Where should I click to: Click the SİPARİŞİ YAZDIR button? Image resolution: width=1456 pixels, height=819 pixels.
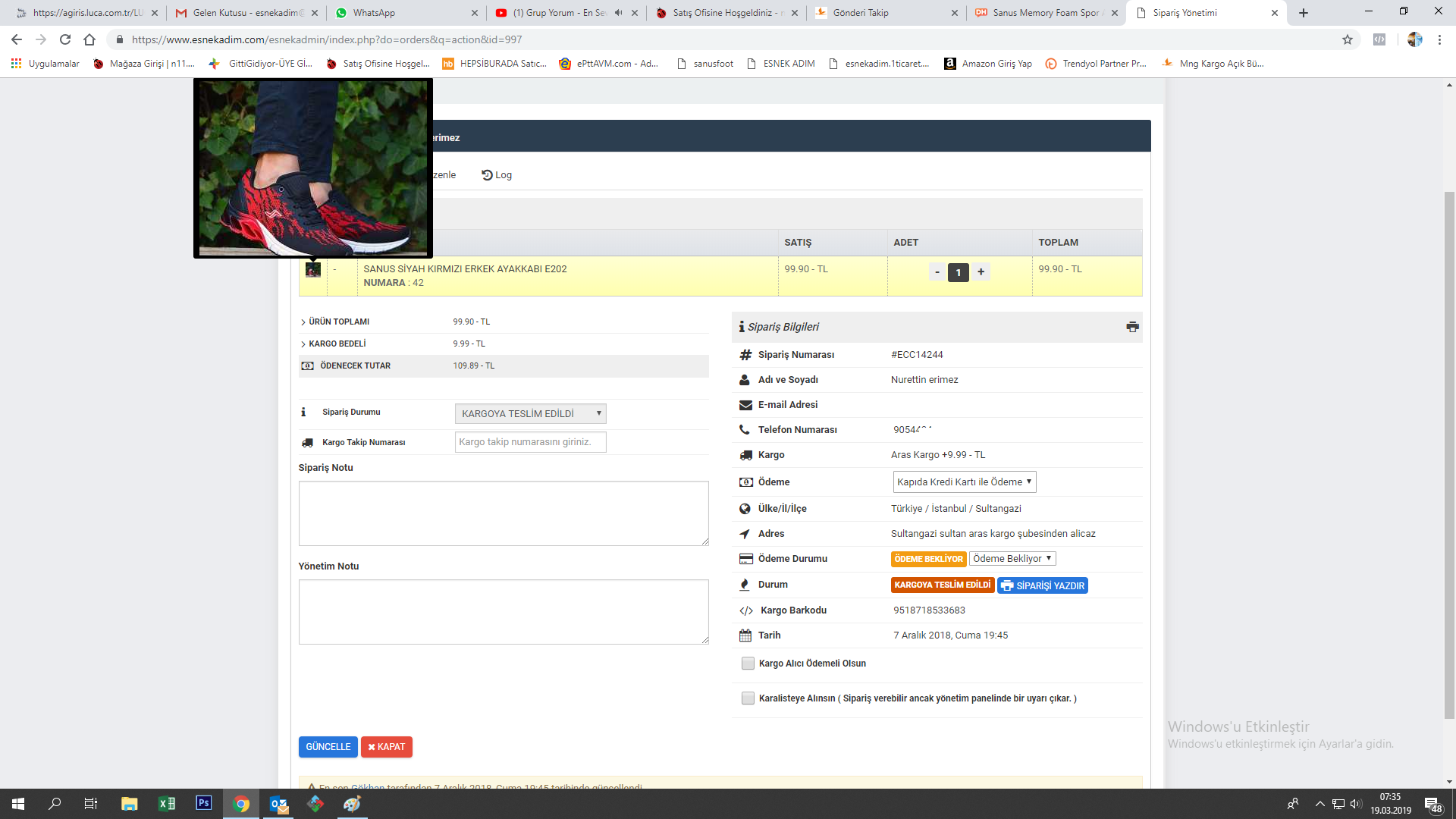1043,585
